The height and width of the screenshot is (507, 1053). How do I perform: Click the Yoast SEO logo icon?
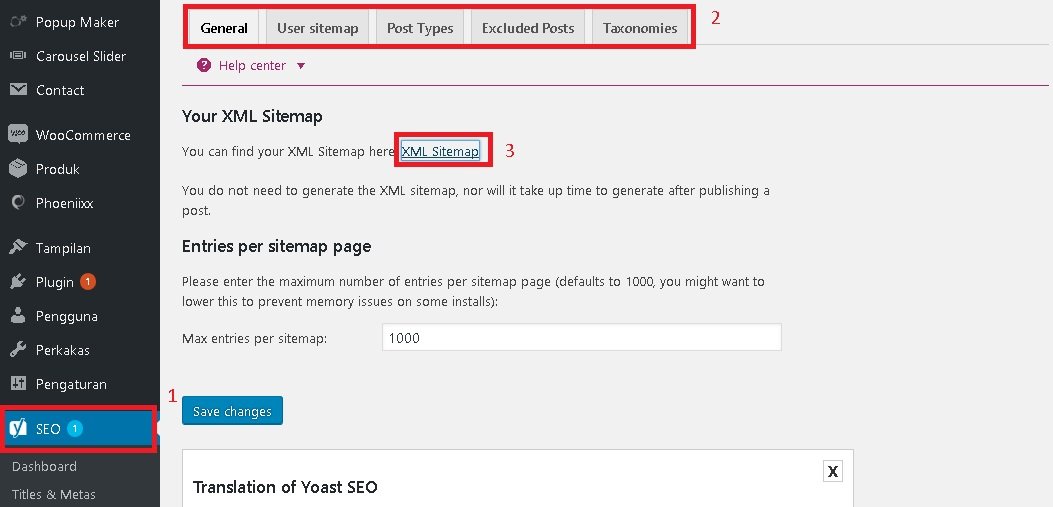pyautogui.click(x=18, y=429)
